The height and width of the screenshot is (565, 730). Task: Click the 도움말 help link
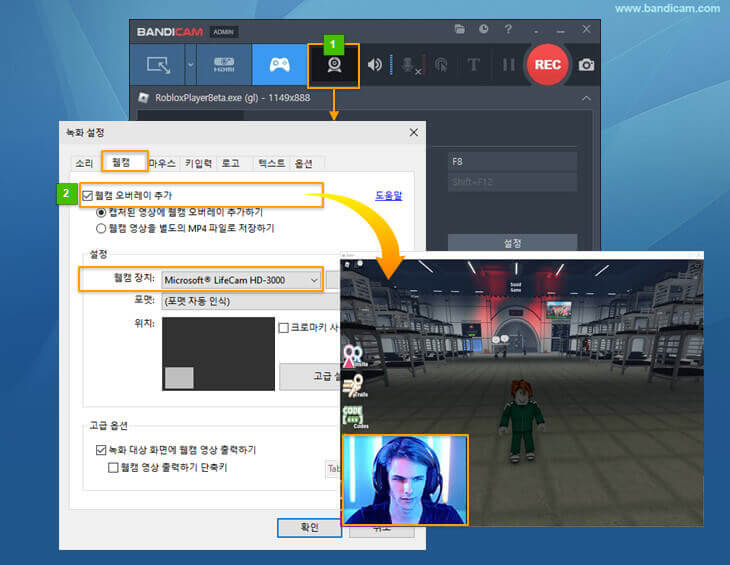388,196
